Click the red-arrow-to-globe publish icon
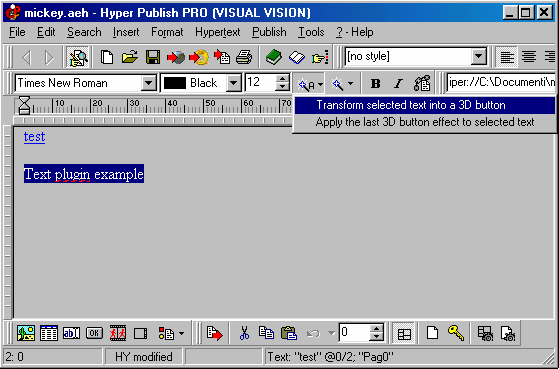559x369 pixels. (176, 57)
